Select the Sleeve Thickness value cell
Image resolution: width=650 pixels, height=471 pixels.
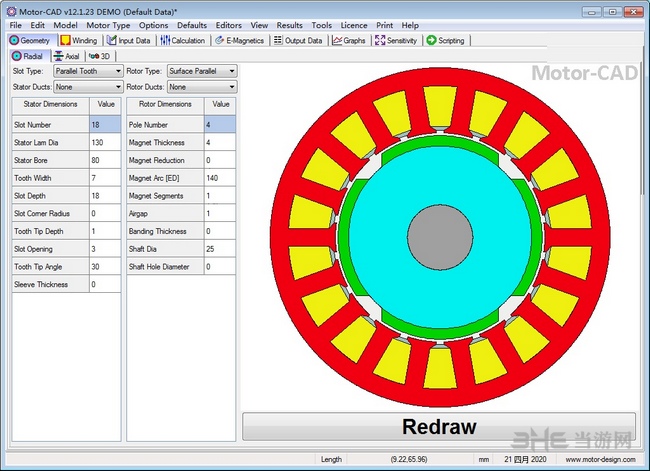click(105, 284)
